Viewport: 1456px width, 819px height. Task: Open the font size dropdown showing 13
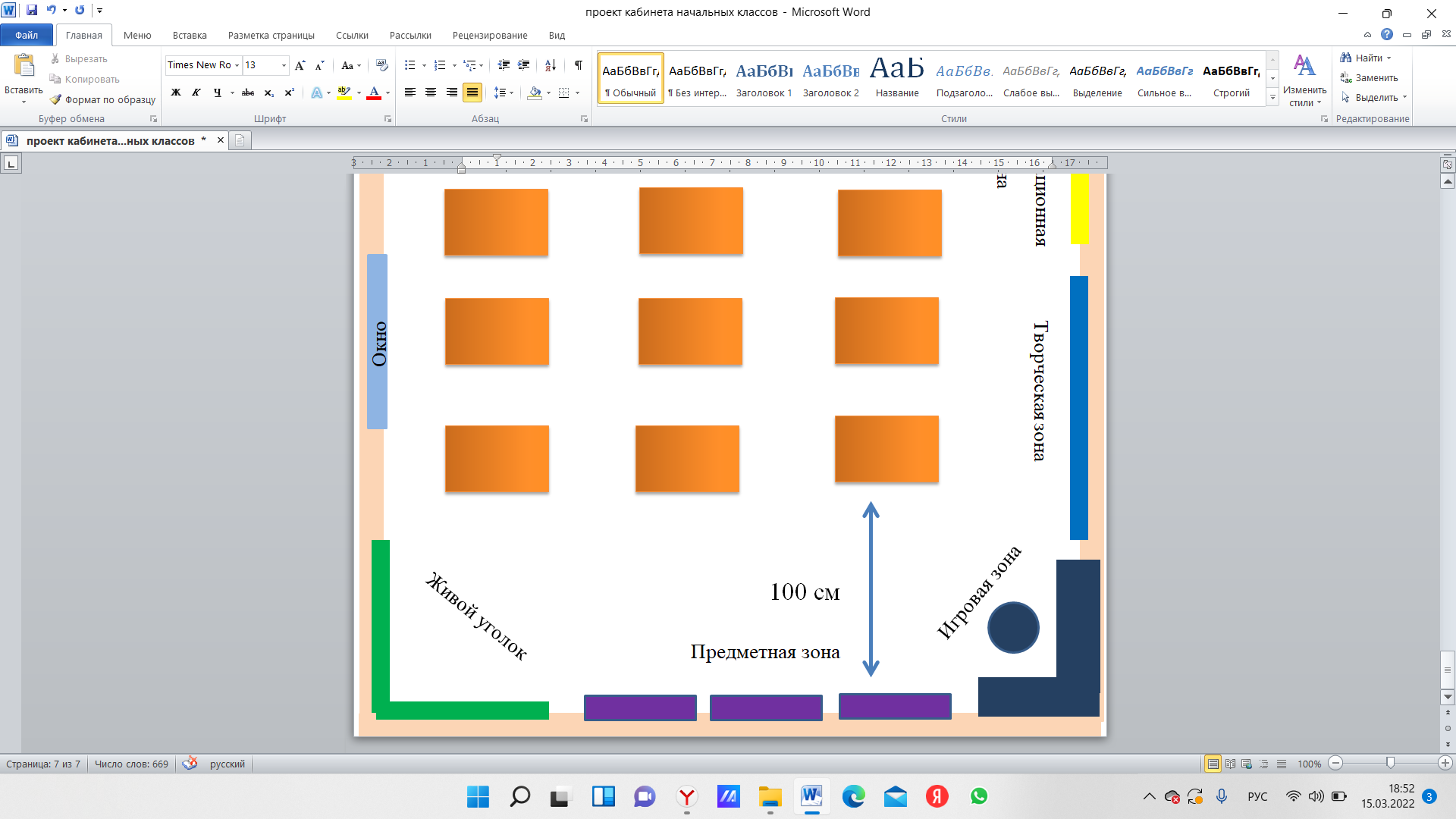[284, 65]
